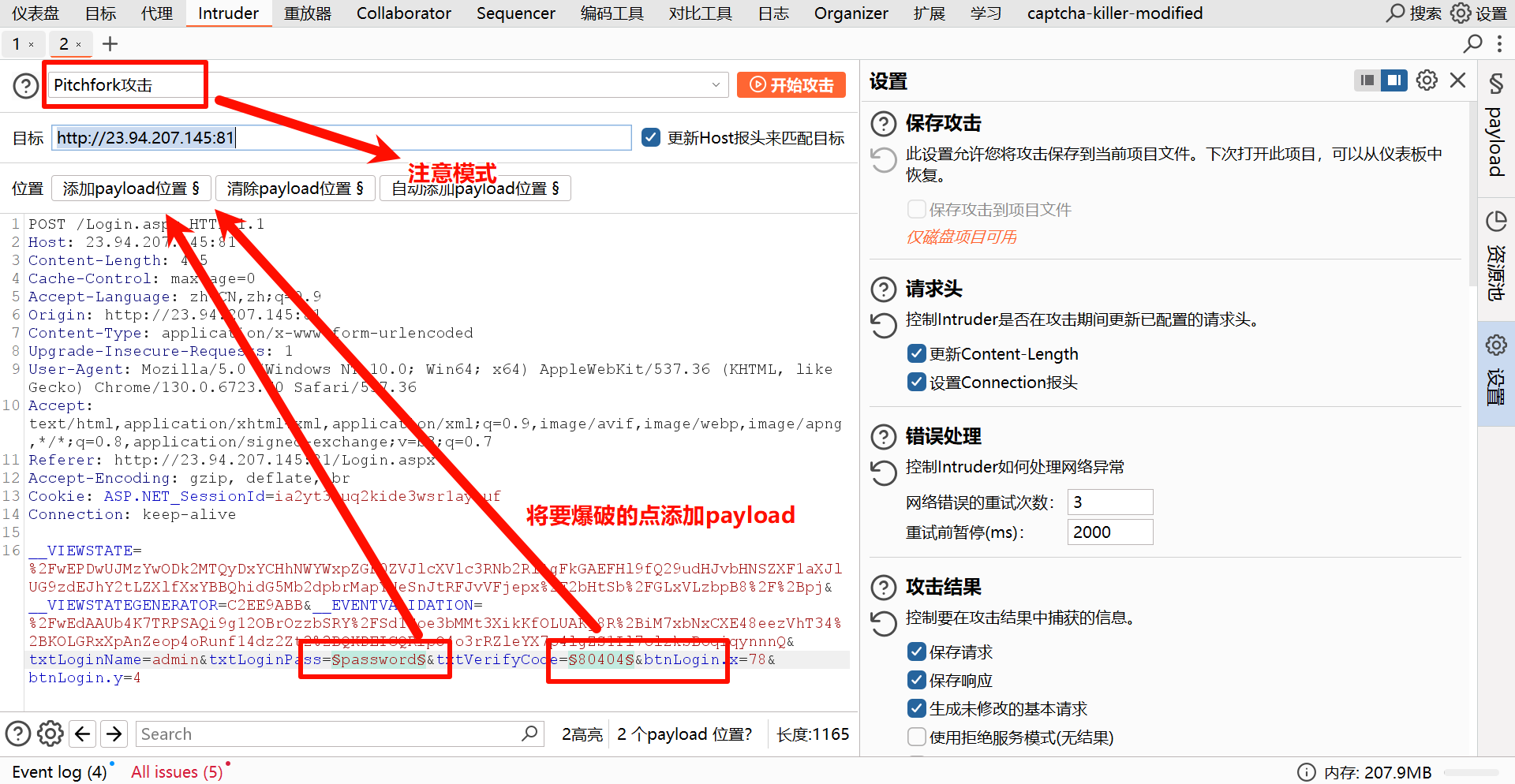Open the attack type dropdown (Pitchfork攻击)

715,85
